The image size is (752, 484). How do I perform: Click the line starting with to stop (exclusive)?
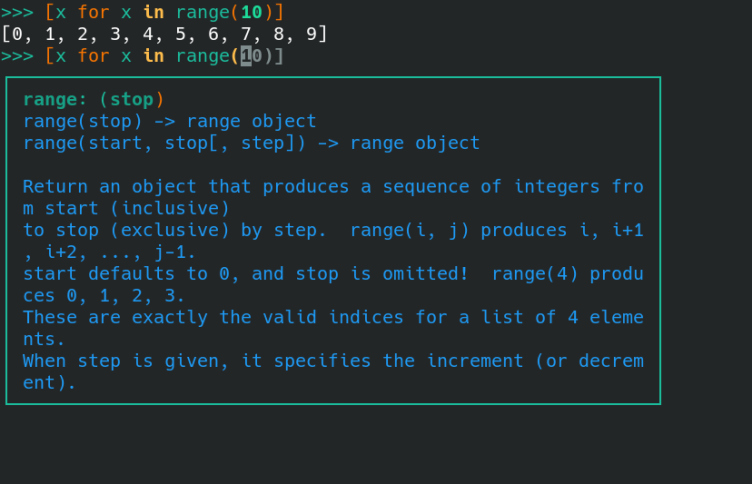click(x=333, y=230)
